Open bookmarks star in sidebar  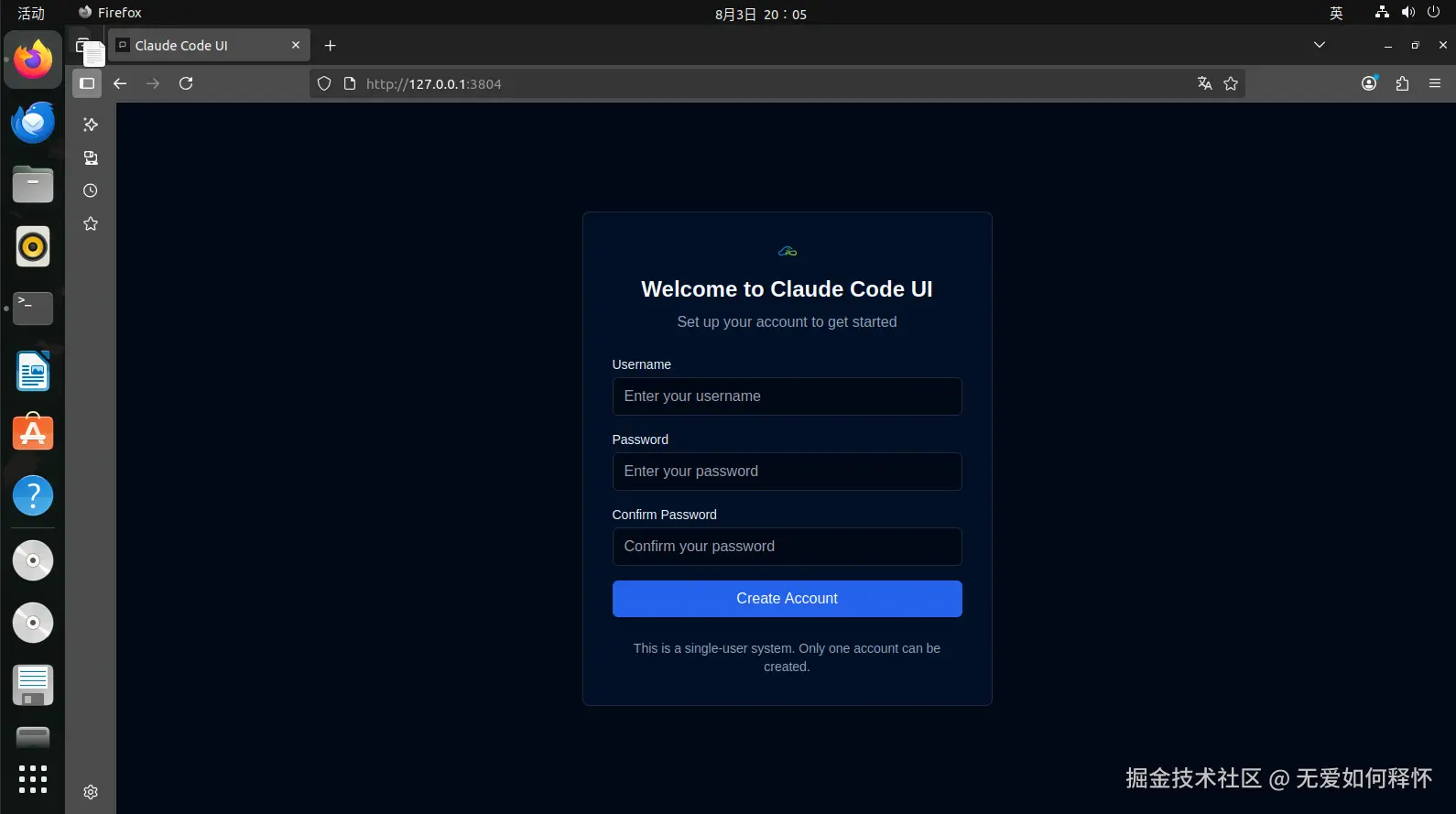pos(91,223)
